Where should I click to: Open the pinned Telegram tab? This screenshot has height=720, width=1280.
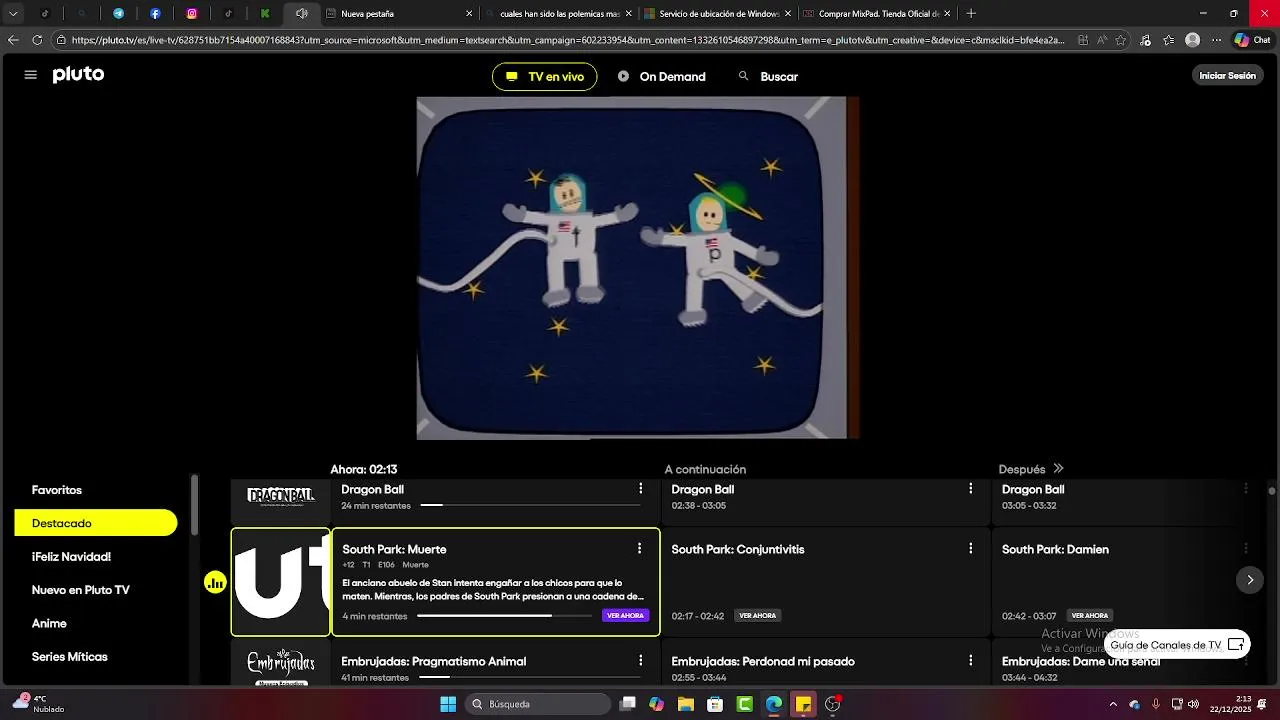pyautogui.click(x=118, y=14)
